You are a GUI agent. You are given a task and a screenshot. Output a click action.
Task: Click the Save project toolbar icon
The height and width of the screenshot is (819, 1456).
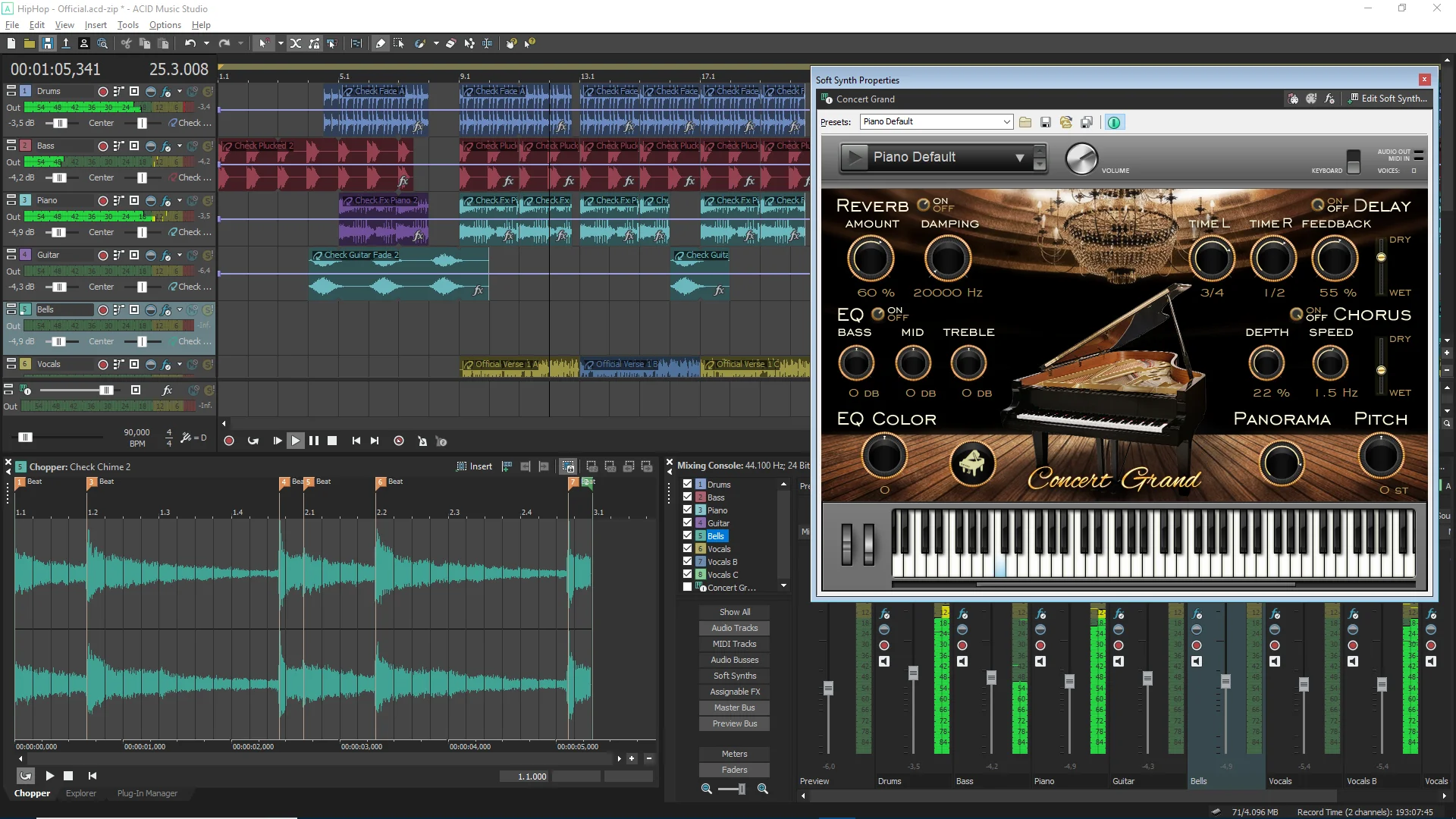pyautogui.click(x=47, y=44)
